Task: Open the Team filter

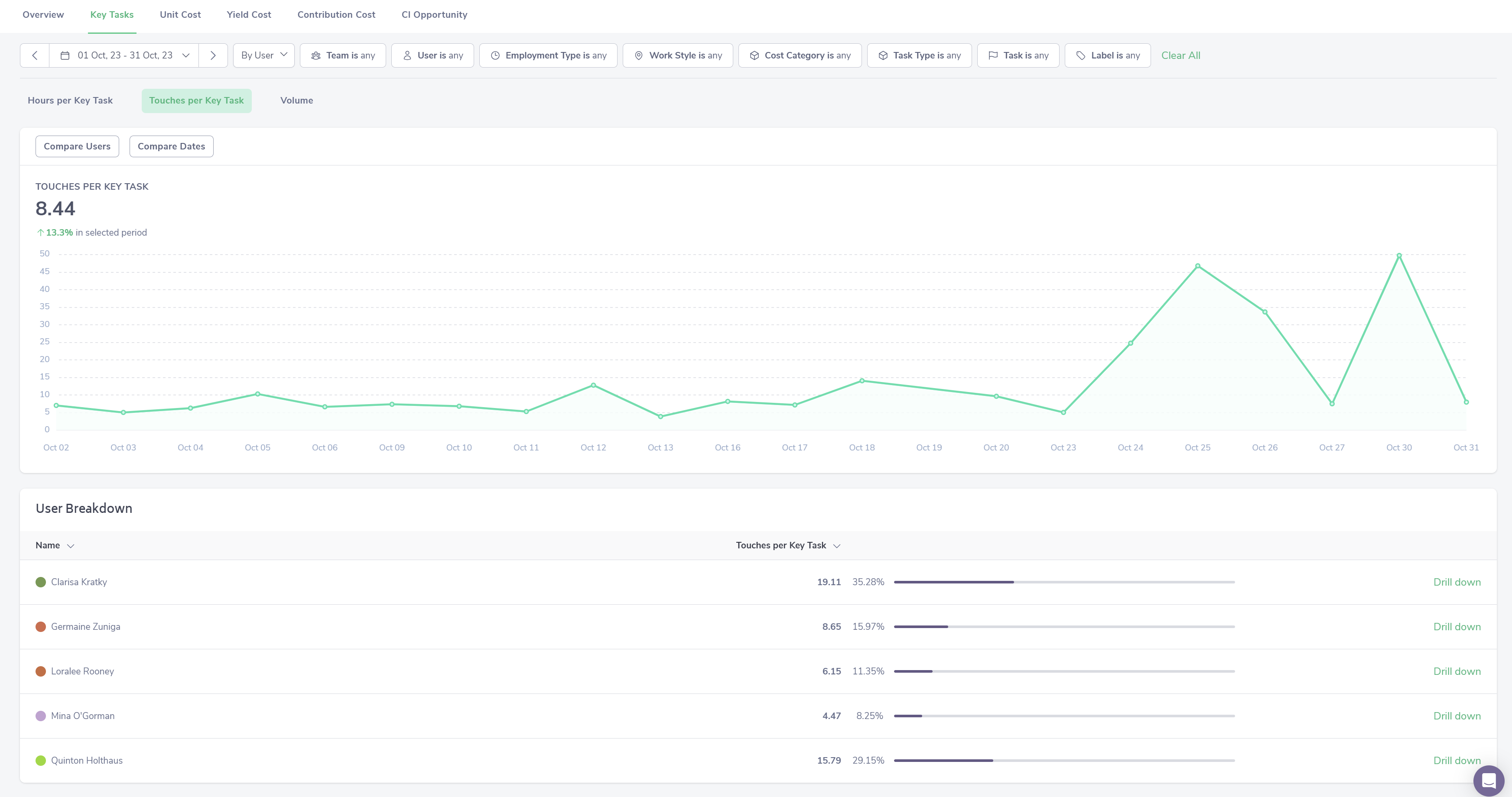Action: [343, 55]
